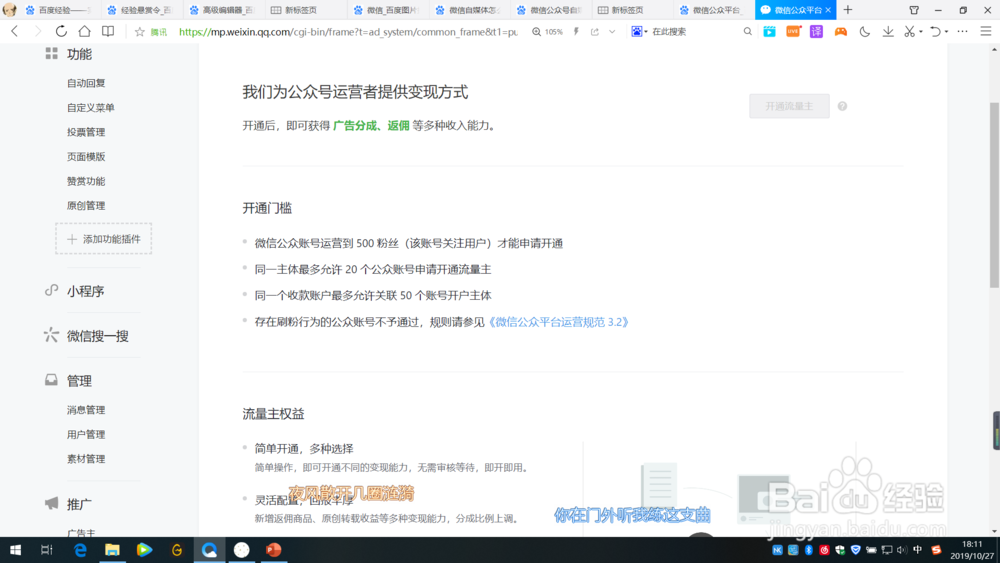1000x563 pixels.
Task: Open the downloads arrow icon
Action: point(888,31)
